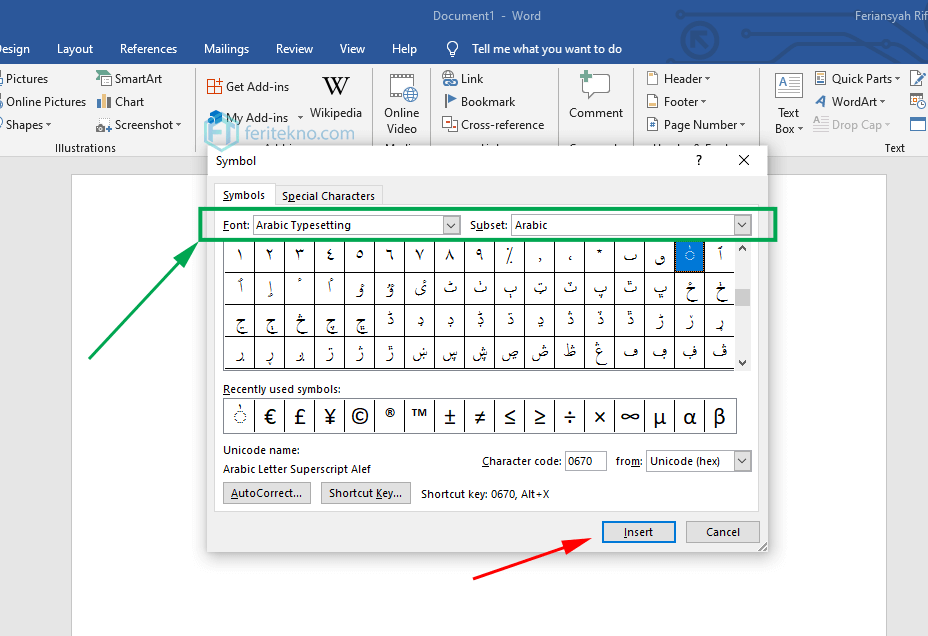Select the Not equal ≠ recent symbol
Screen dimensions: 928x636
(480, 417)
